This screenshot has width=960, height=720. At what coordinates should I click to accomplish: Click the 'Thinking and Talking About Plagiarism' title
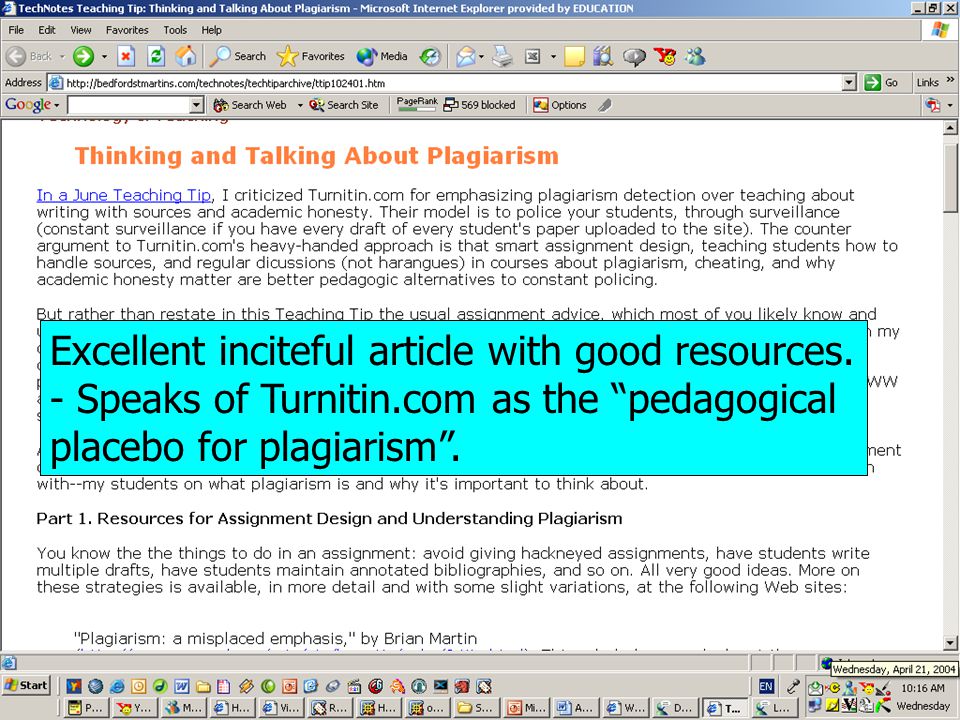tap(317, 156)
